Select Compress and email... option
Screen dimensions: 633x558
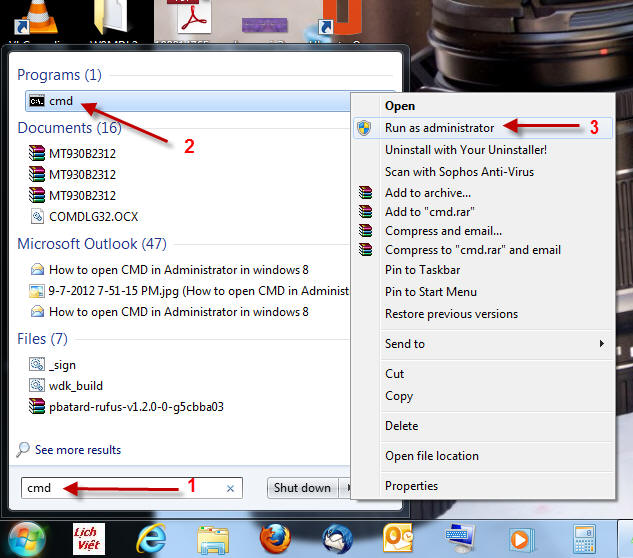pos(443,231)
